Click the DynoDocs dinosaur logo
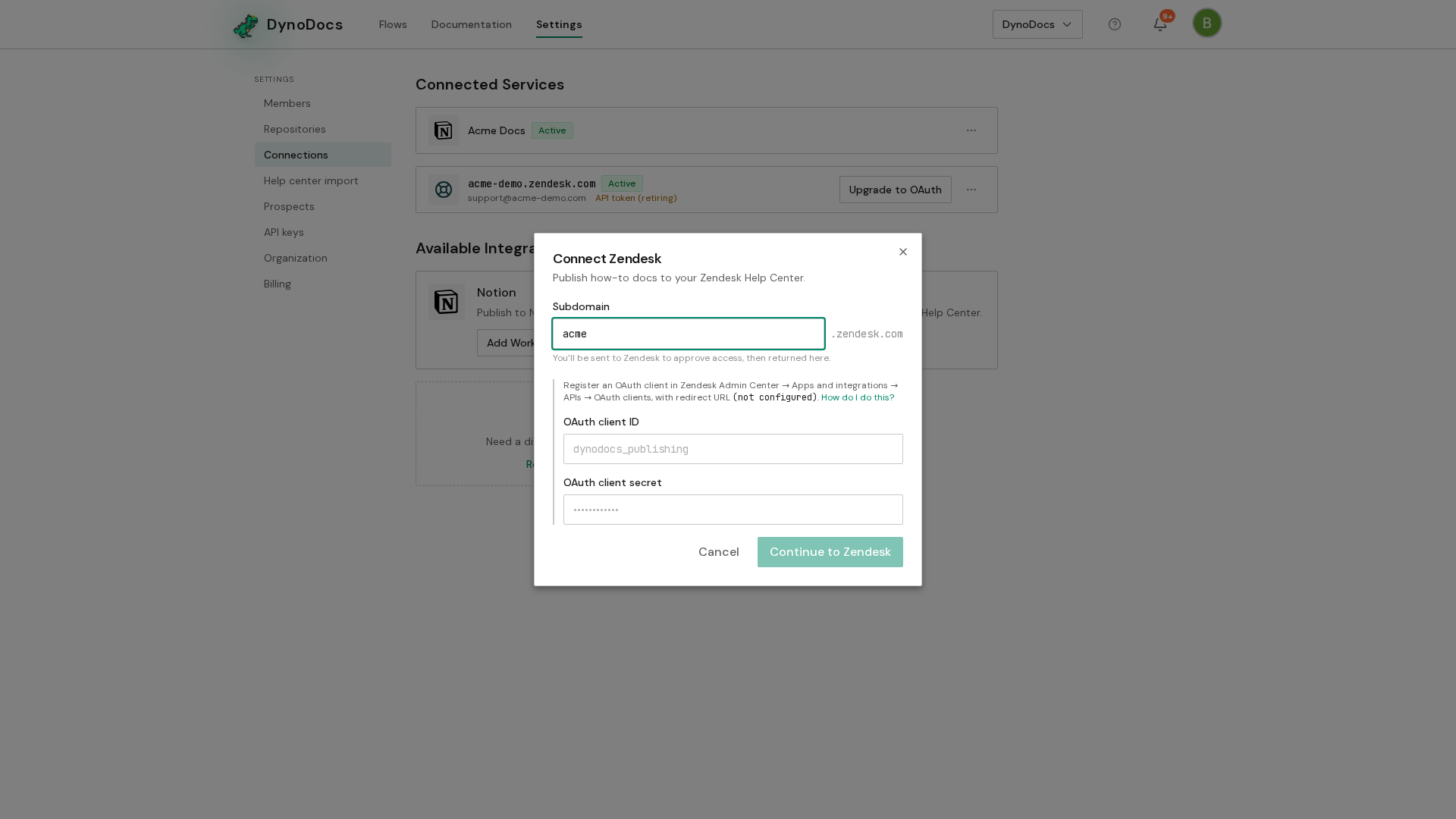This screenshot has width=1456, height=819. click(x=246, y=25)
